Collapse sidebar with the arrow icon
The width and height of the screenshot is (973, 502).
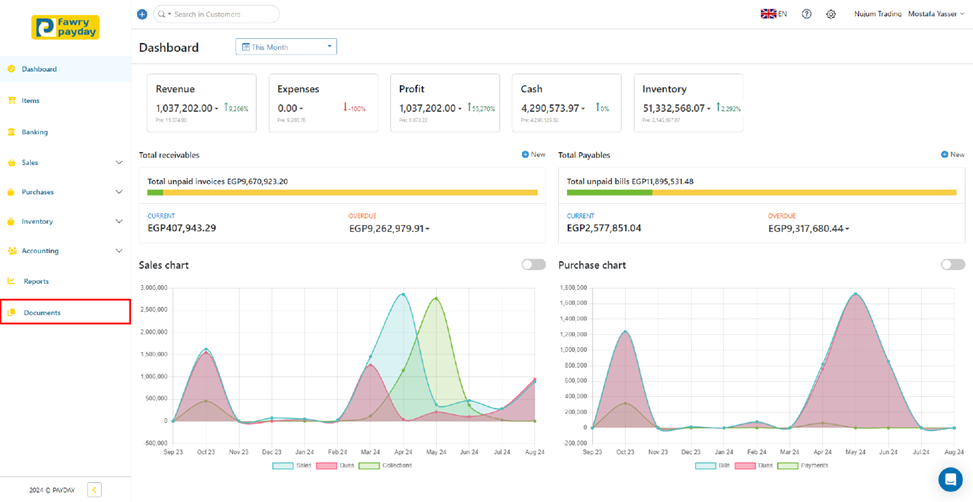coord(94,489)
